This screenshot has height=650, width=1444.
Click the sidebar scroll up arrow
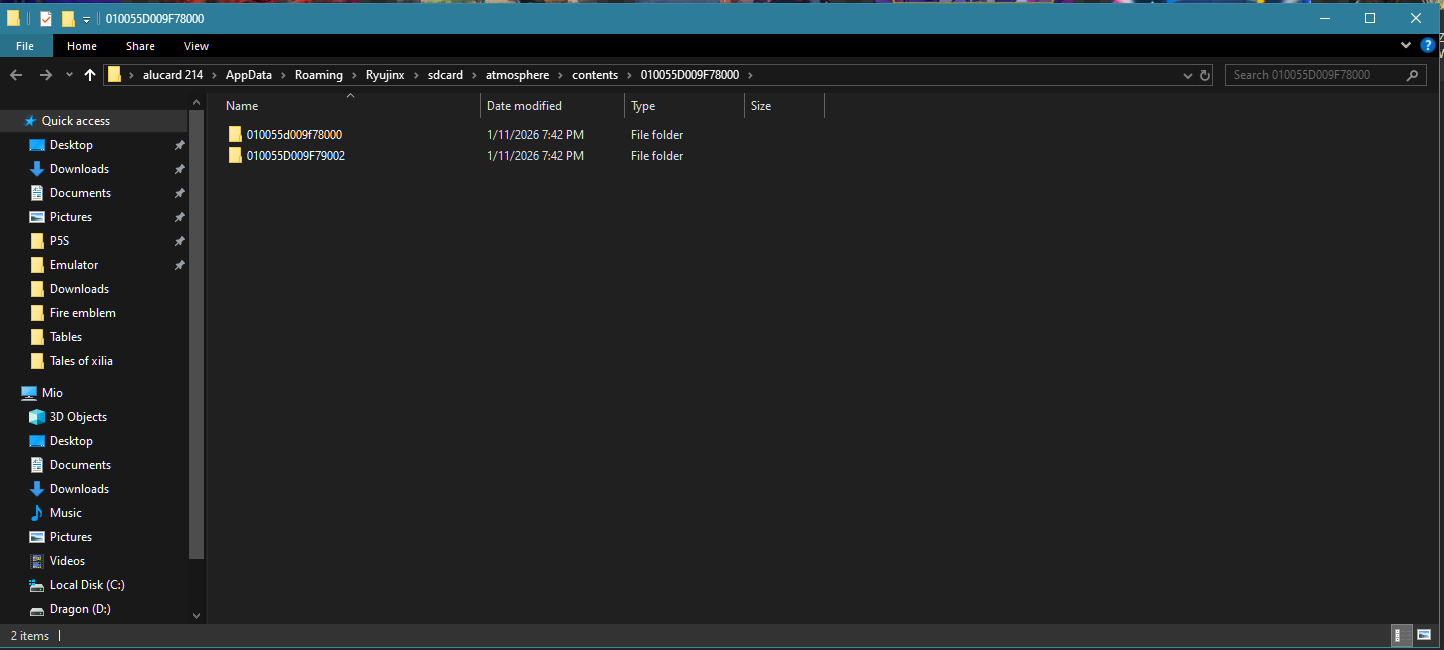tap(196, 101)
